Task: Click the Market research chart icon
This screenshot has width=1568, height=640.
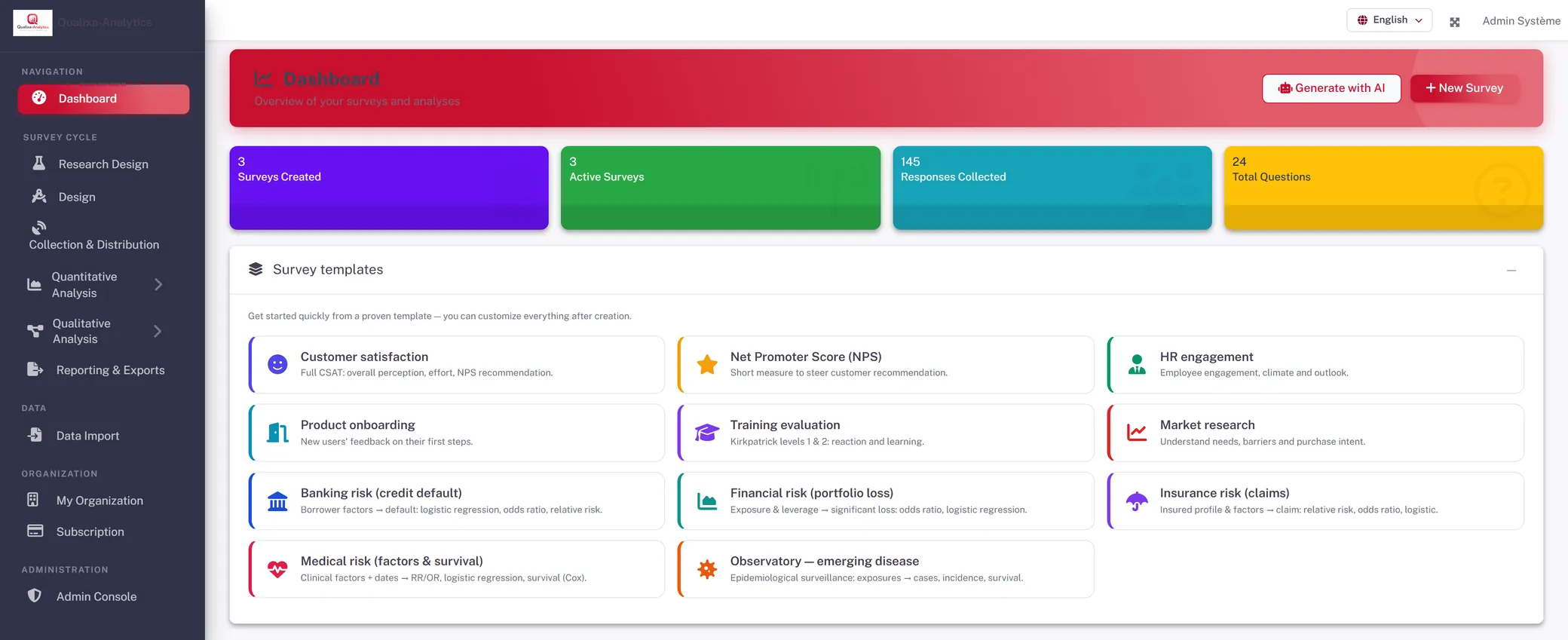Action: pos(1137,433)
